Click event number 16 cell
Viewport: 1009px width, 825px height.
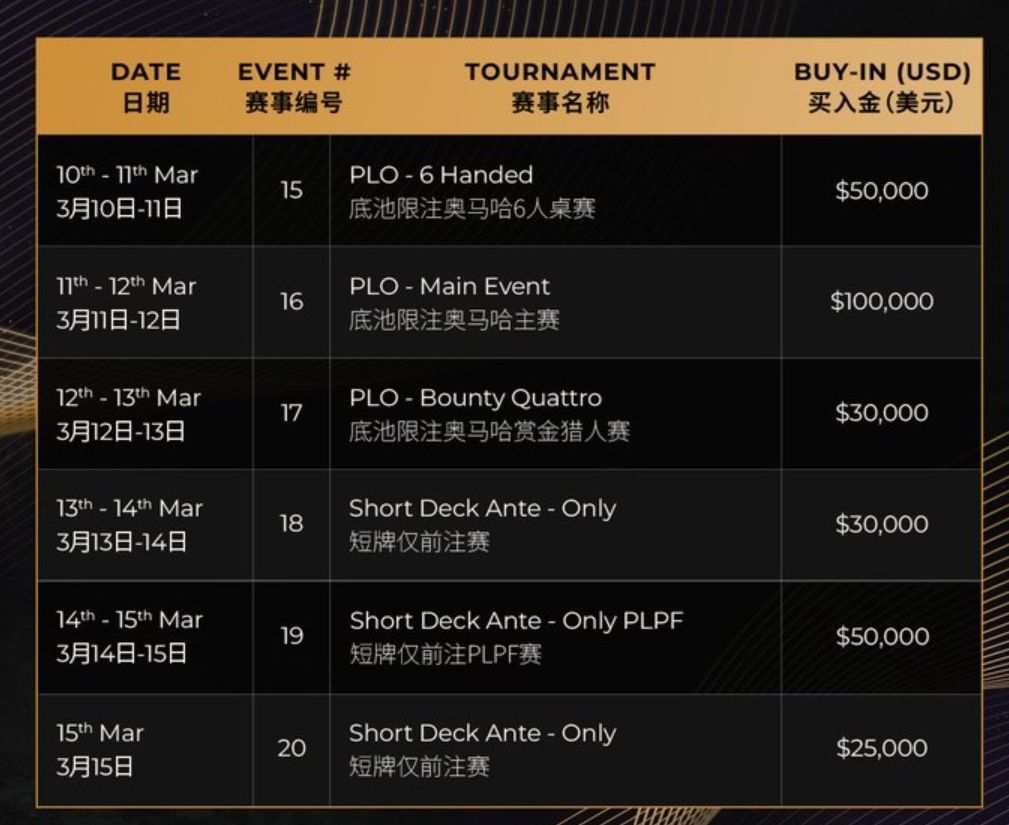pos(291,301)
